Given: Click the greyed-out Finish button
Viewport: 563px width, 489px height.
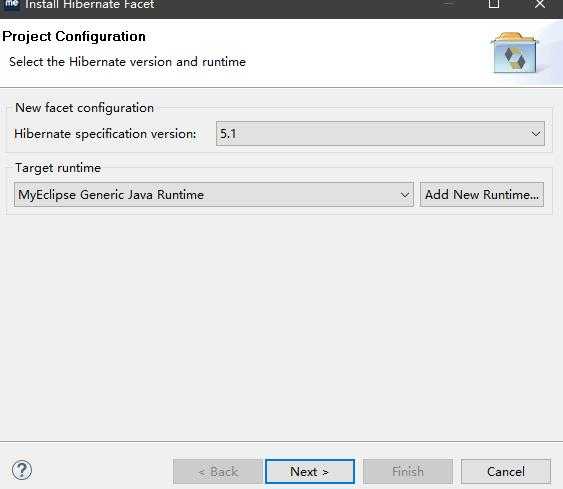Looking at the screenshot, I should (x=408, y=471).
